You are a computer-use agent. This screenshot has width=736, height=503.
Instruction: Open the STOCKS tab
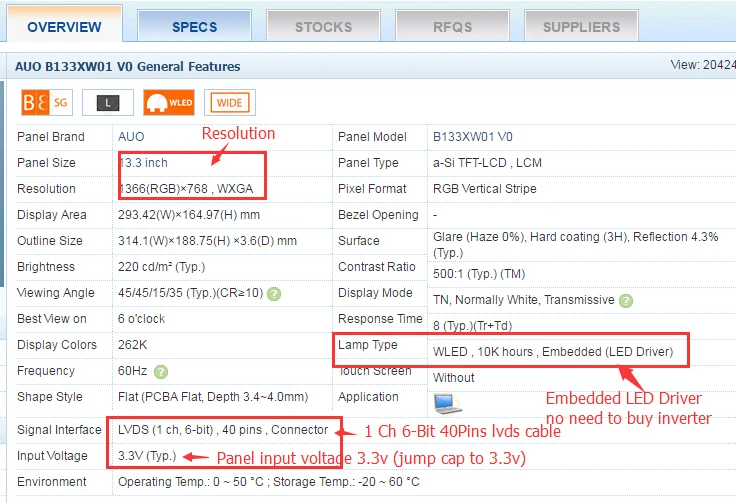(323, 25)
